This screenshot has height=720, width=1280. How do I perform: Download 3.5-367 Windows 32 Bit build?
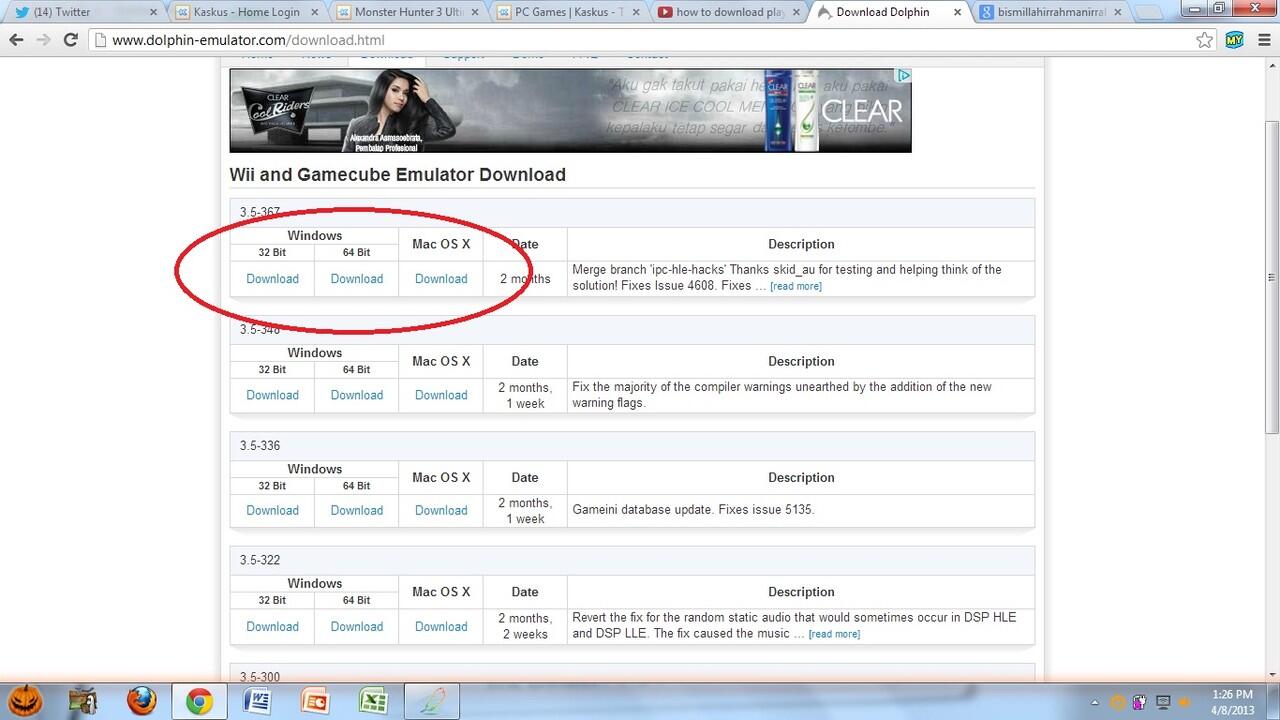272,279
